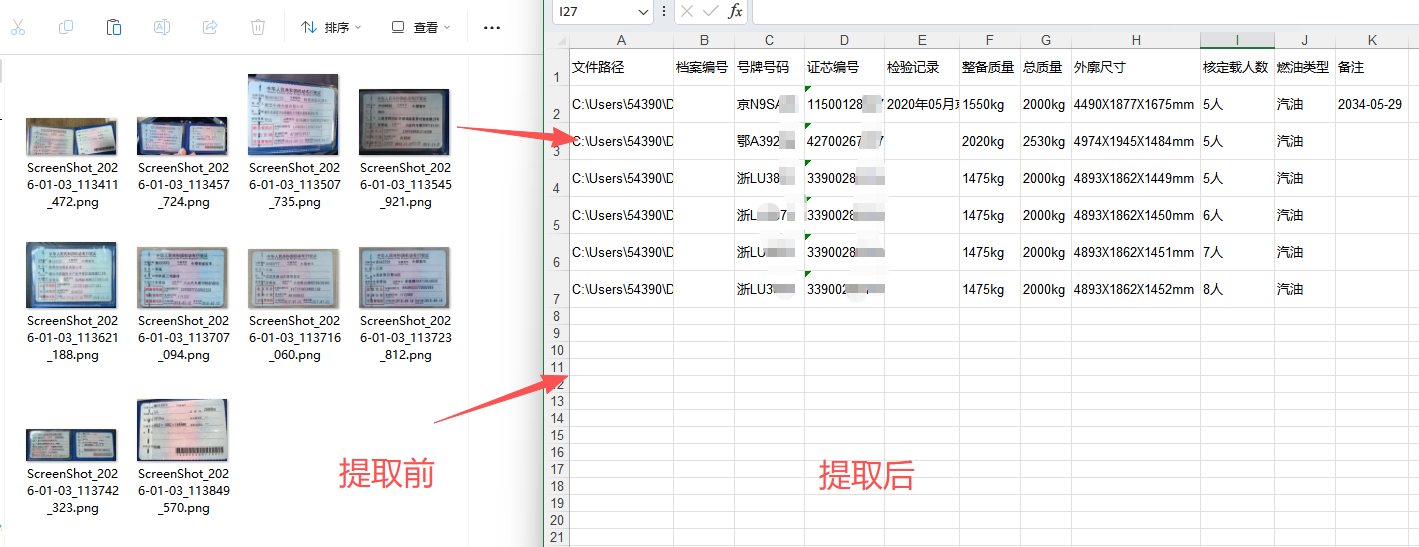1419x547 pixels.
Task: Click the 总质量 header cell
Action: pos(1045,67)
